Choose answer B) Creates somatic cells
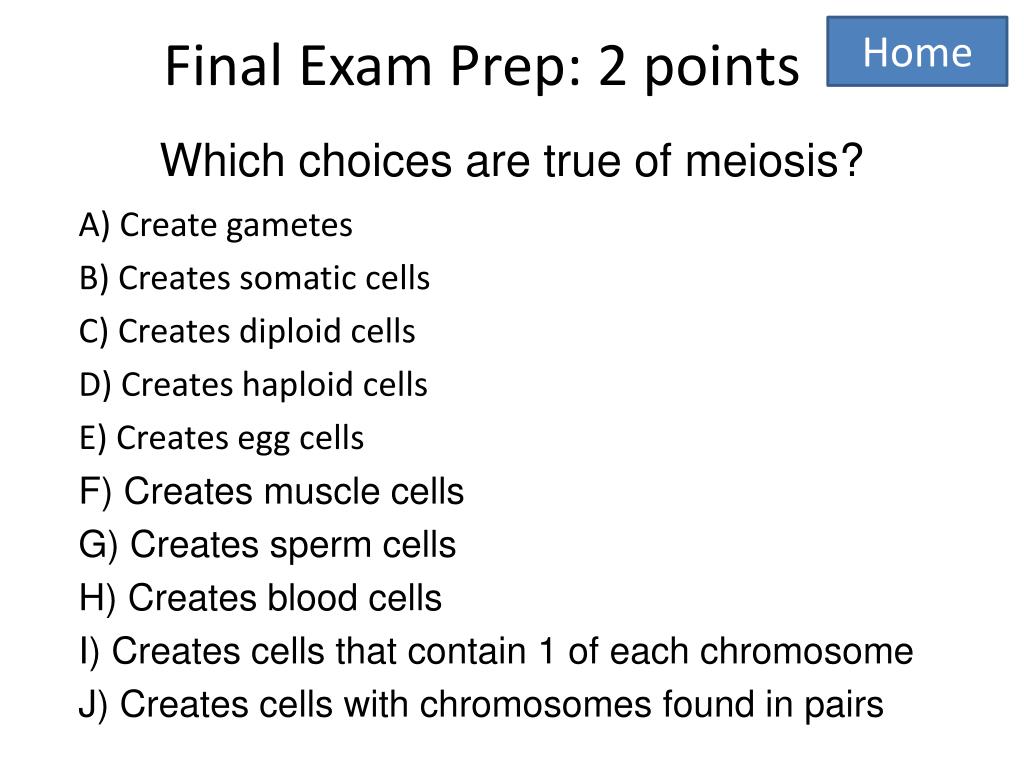The width and height of the screenshot is (1024, 768). pyautogui.click(x=254, y=278)
